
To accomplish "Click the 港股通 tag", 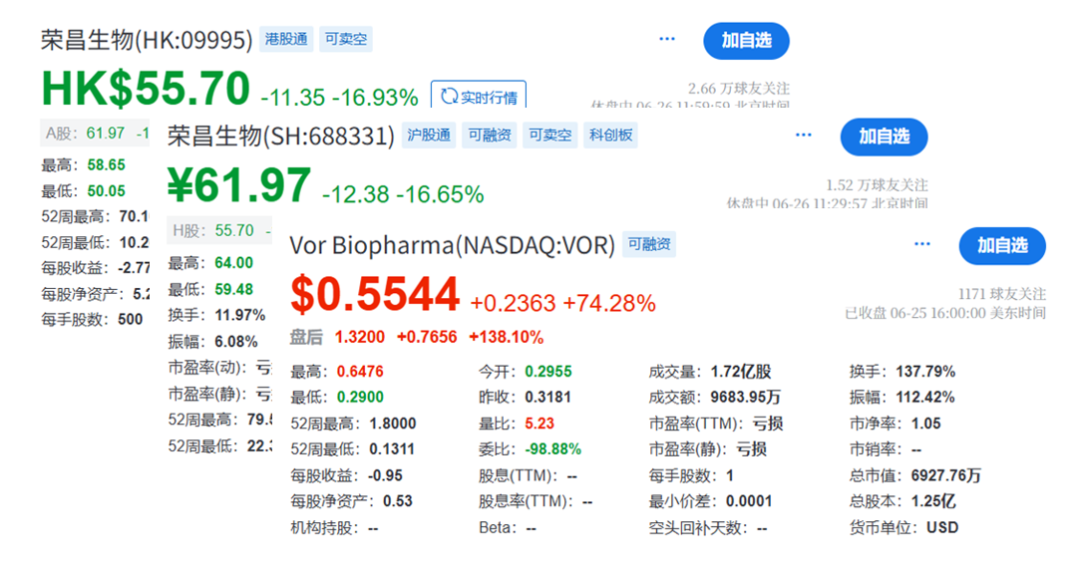I will coord(286,39).
